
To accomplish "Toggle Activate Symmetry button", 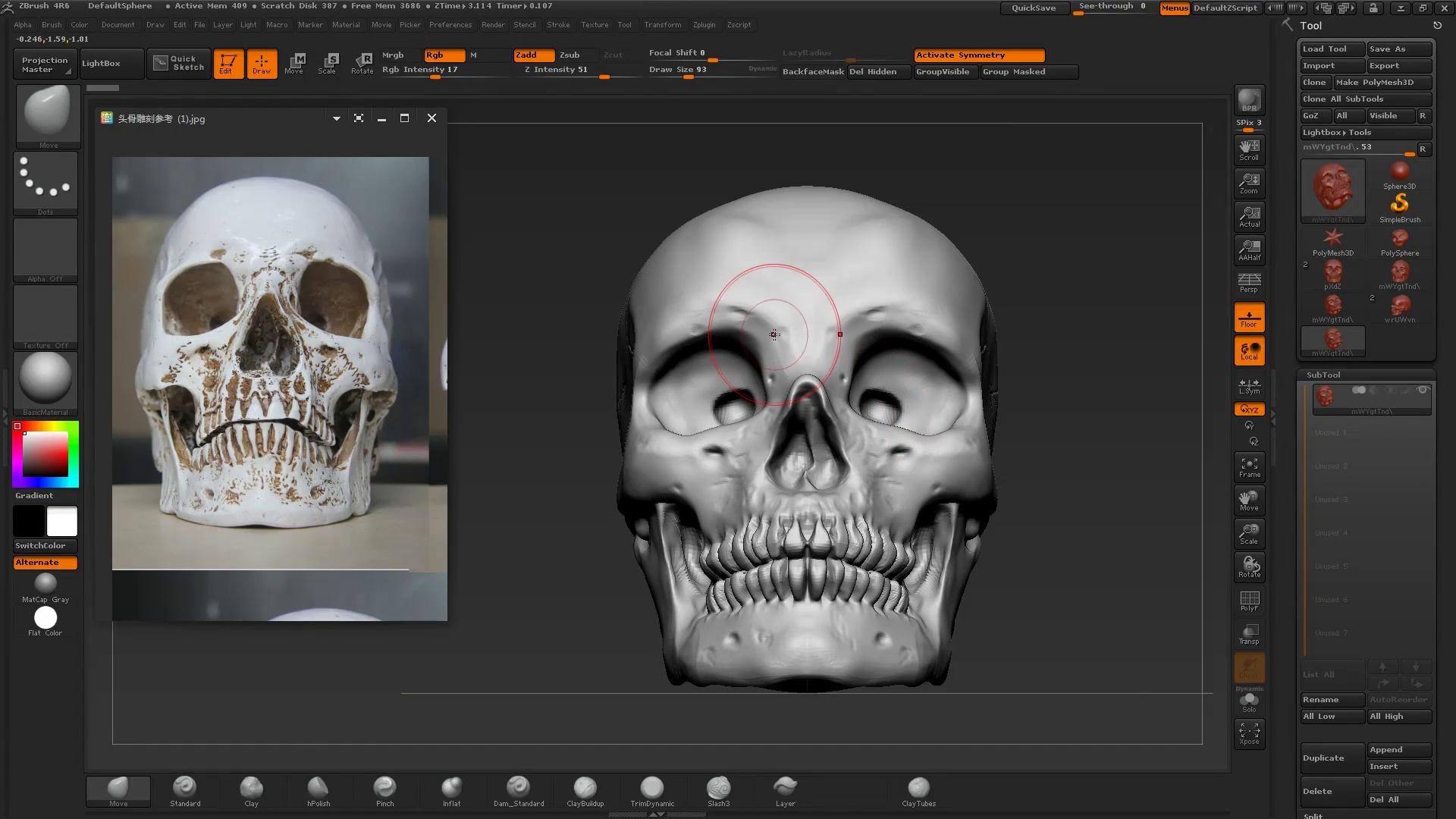I will (979, 55).
